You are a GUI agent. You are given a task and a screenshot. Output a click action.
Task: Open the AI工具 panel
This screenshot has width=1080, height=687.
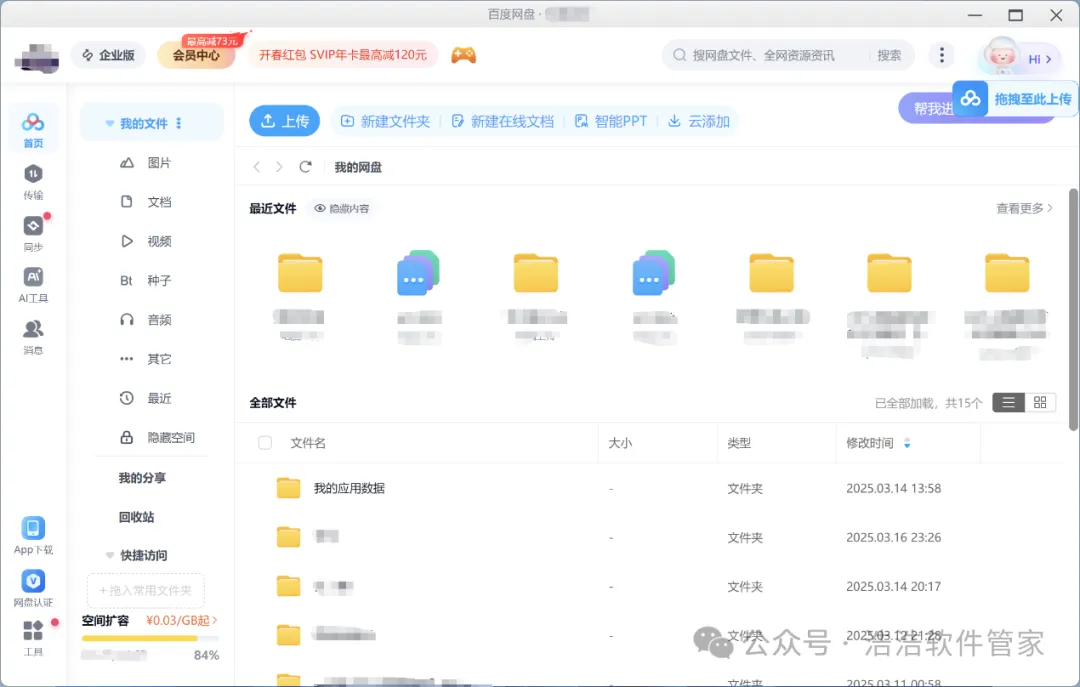click(33, 285)
